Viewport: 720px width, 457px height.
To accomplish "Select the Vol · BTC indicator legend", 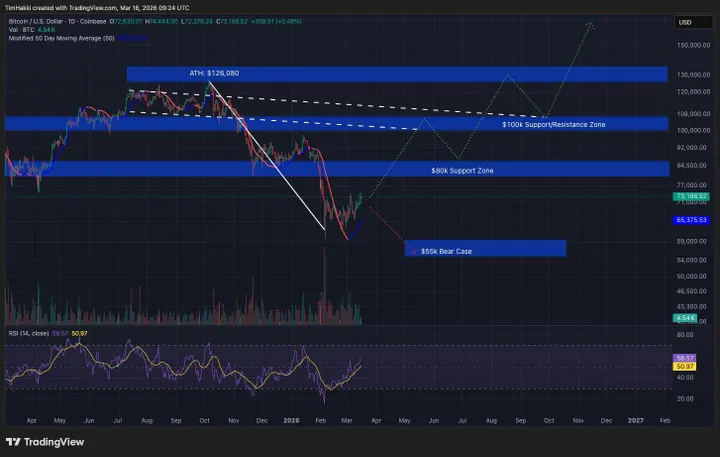I will coord(18,30).
